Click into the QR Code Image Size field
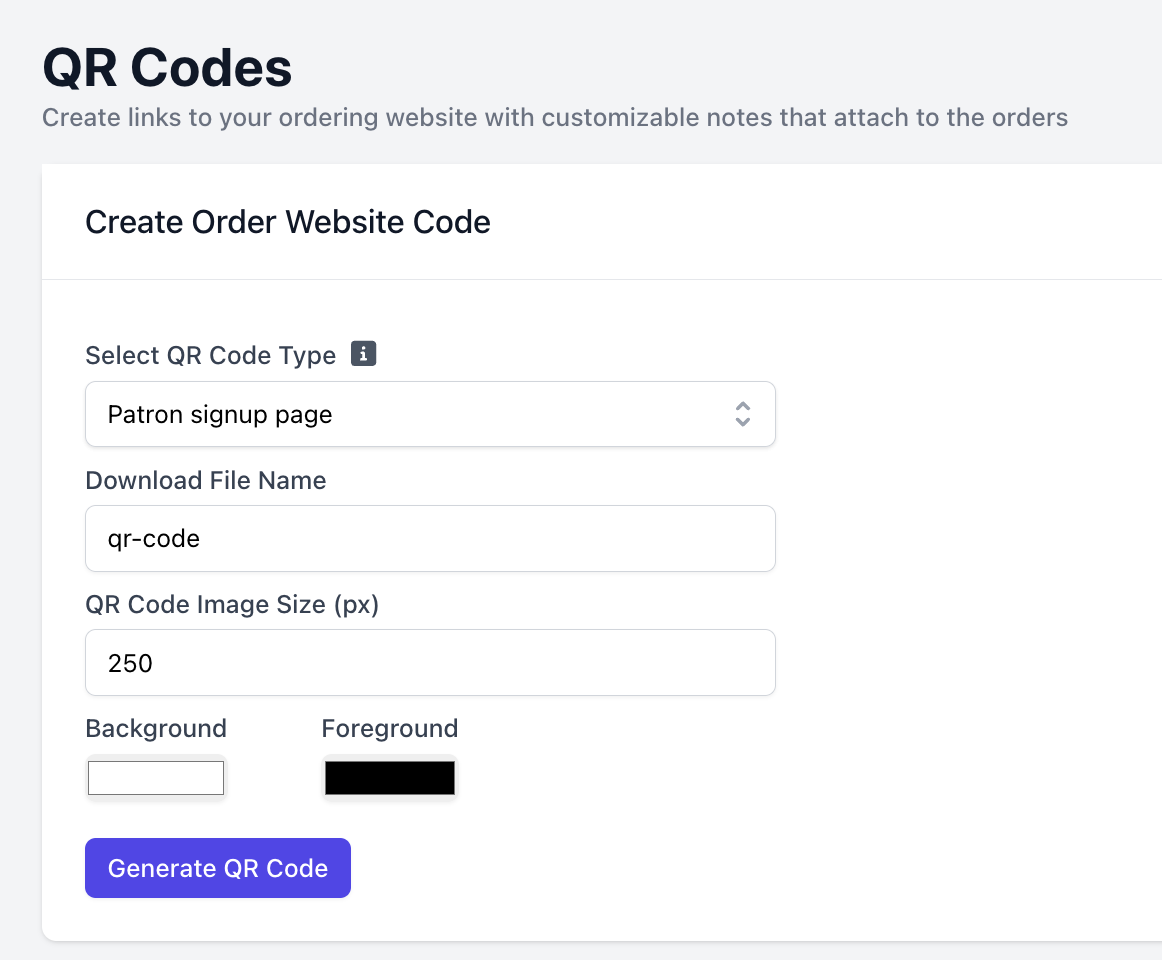This screenshot has width=1162, height=960. [x=430, y=663]
